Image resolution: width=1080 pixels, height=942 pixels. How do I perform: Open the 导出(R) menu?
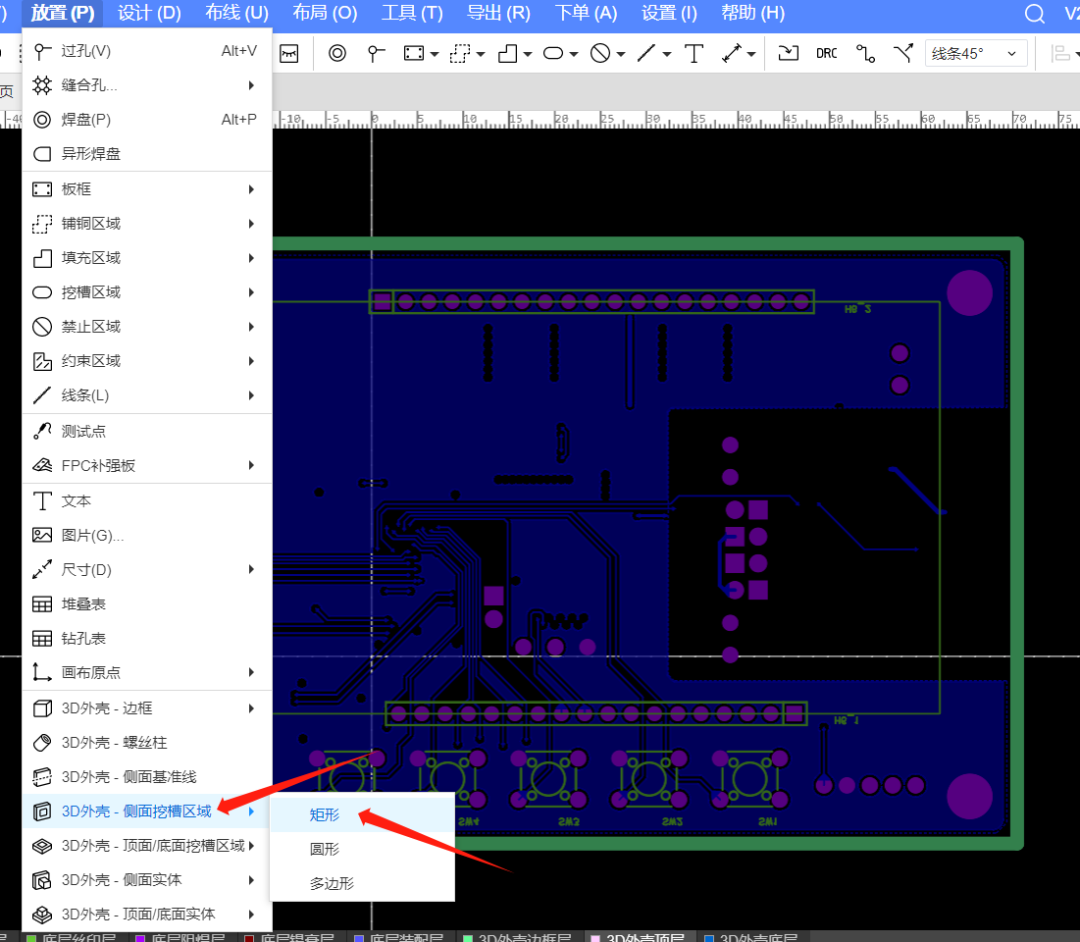click(x=499, y=13)
